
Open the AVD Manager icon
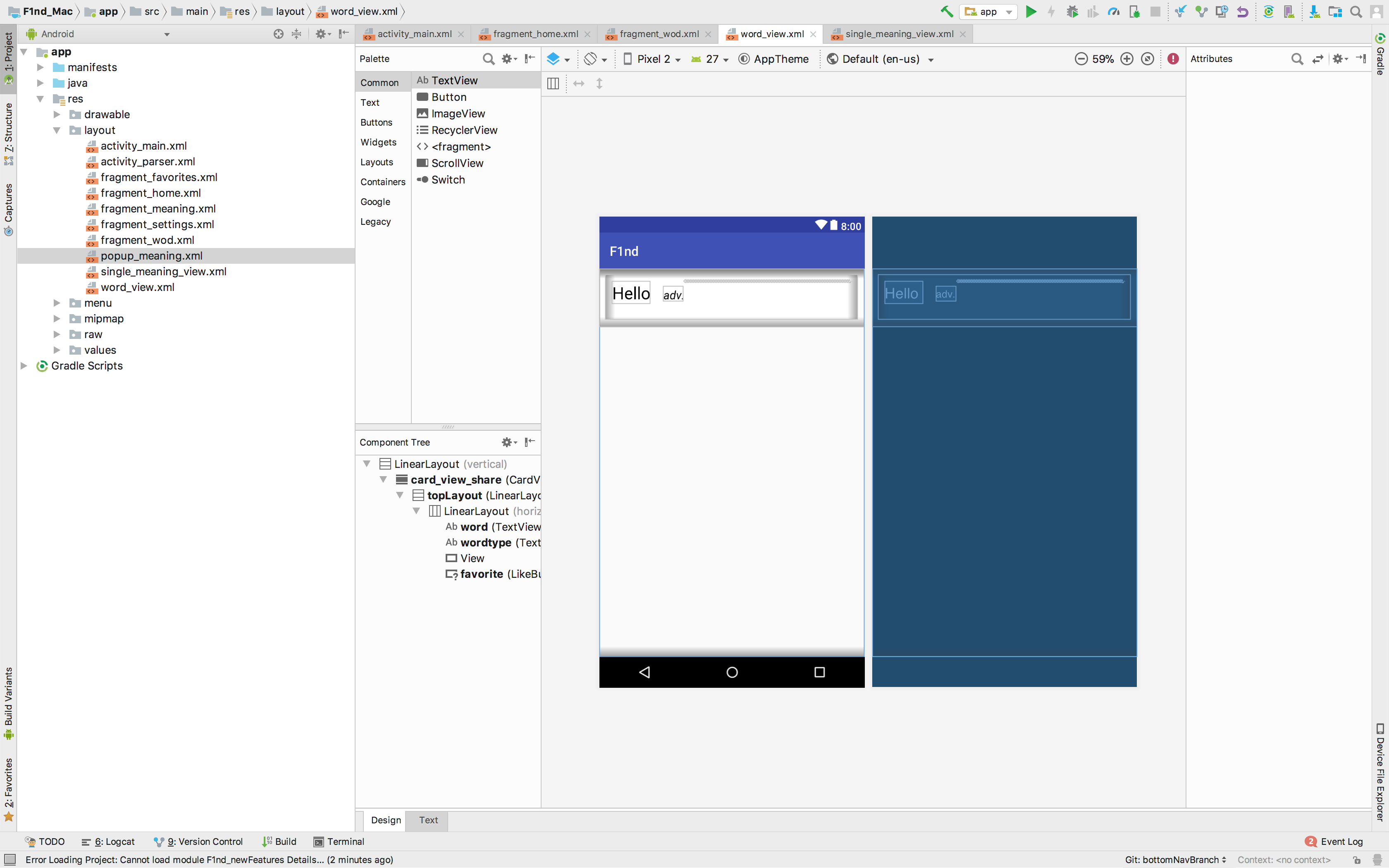tap(1289, 12)
